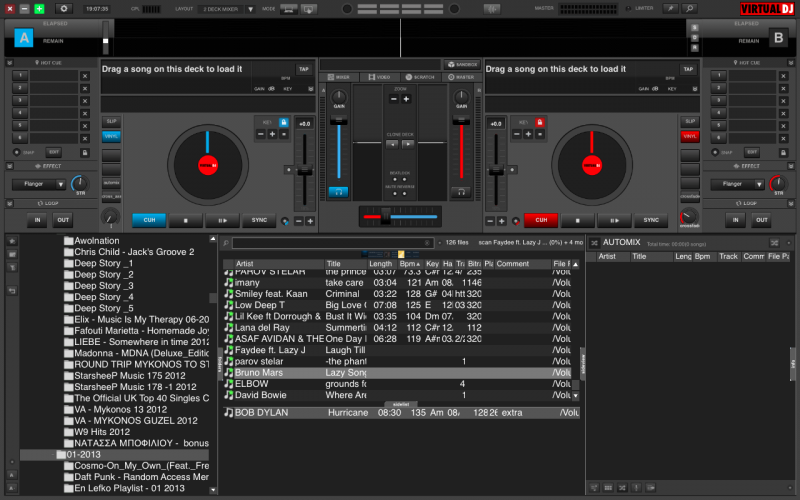Image resolution: width=800 pixels, height=500 pixels.
Task: Click deck B Cue button
Action: 541,220
